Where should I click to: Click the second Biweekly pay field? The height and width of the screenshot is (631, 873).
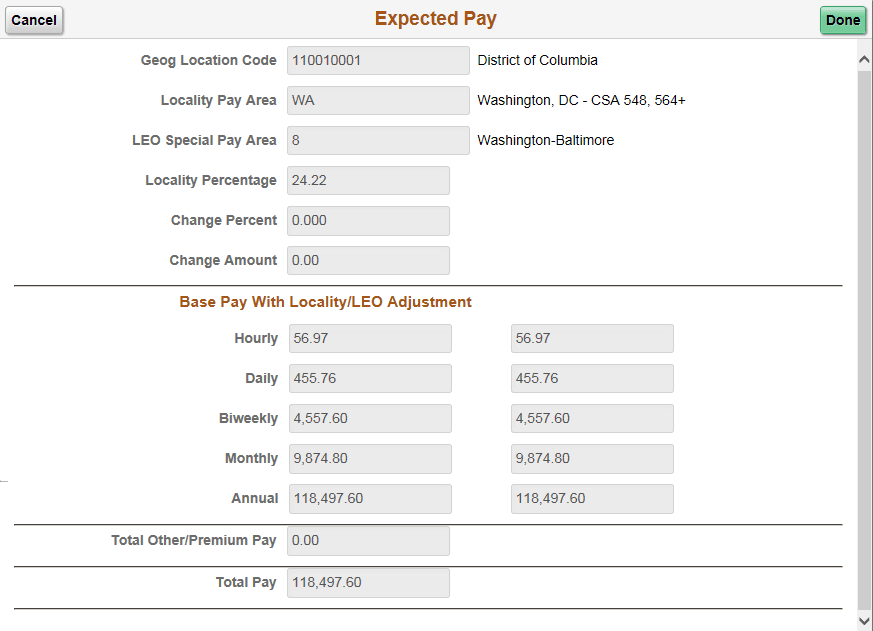click(x=592, y=418)
